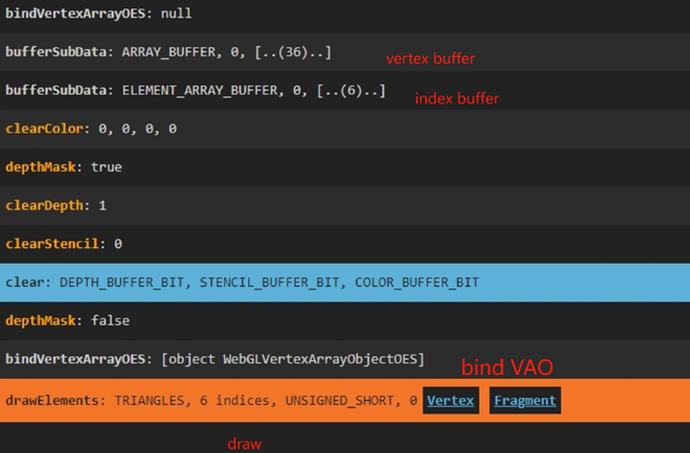Open the Vertex shader link
The width and height of the screenshot is (690, 453).
(450, 401)
